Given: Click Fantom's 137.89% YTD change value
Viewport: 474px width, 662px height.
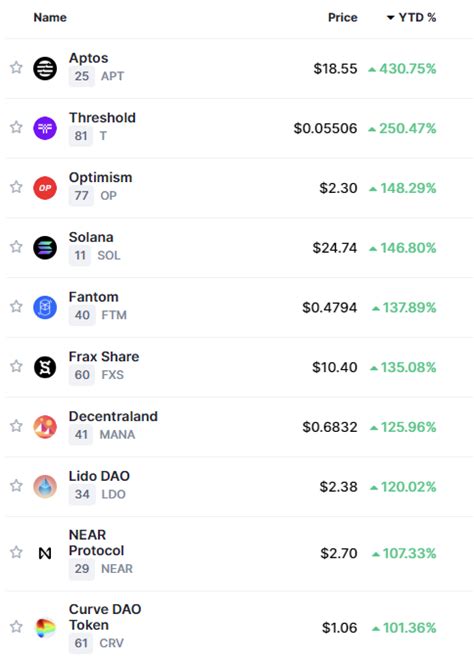Looking at the screenshot, I should pos(409,307).
